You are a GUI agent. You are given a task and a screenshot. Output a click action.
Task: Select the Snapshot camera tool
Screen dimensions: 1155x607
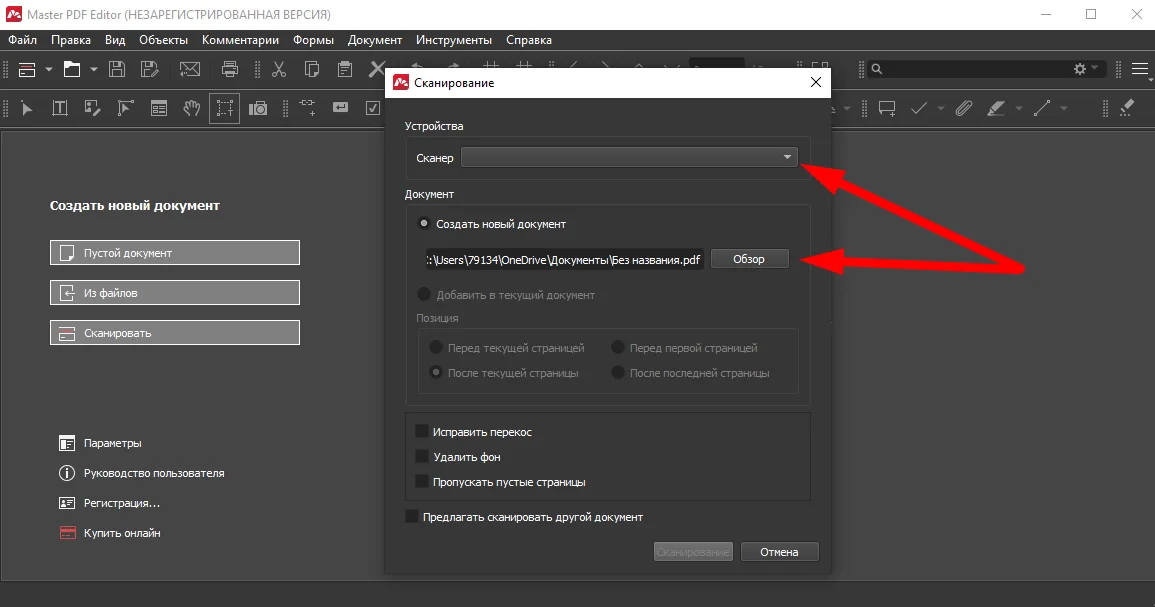[258, 108]
